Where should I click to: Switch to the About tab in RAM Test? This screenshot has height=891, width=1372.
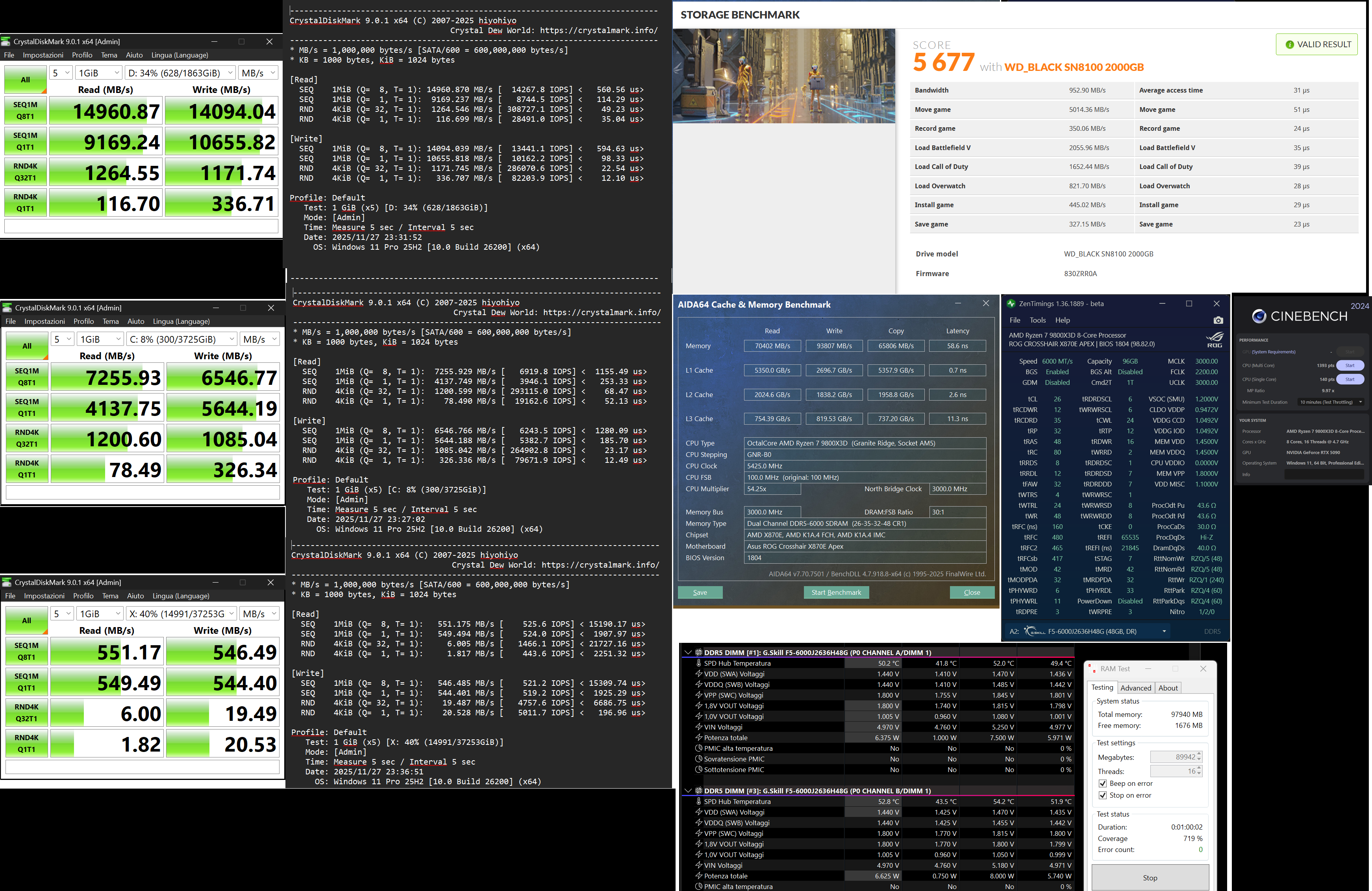coord(1168,688)
